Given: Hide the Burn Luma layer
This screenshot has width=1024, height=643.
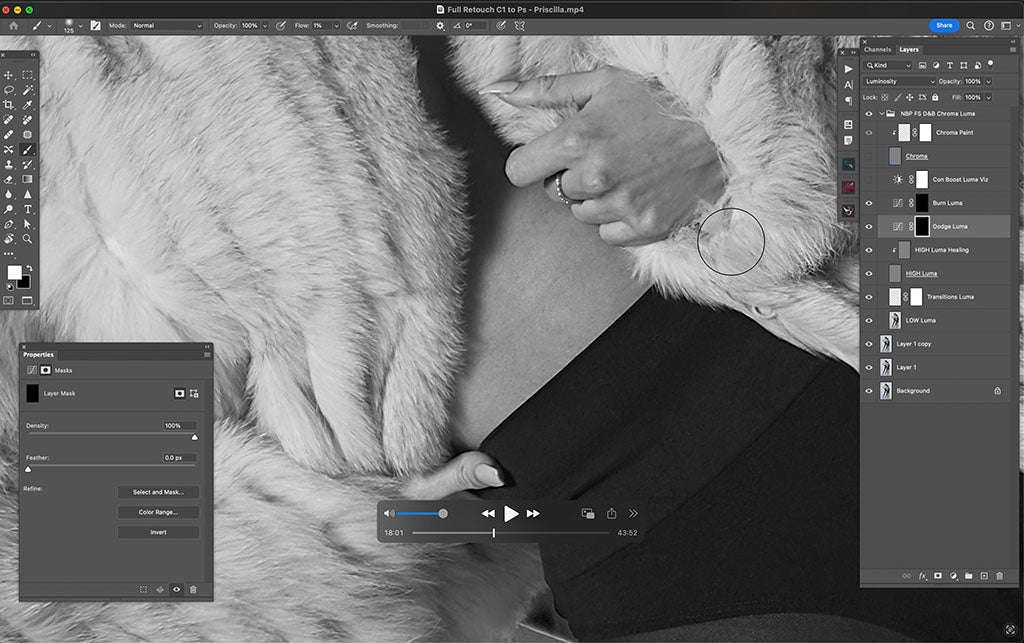Looking at the screenshot, I should tap(869, 202).
